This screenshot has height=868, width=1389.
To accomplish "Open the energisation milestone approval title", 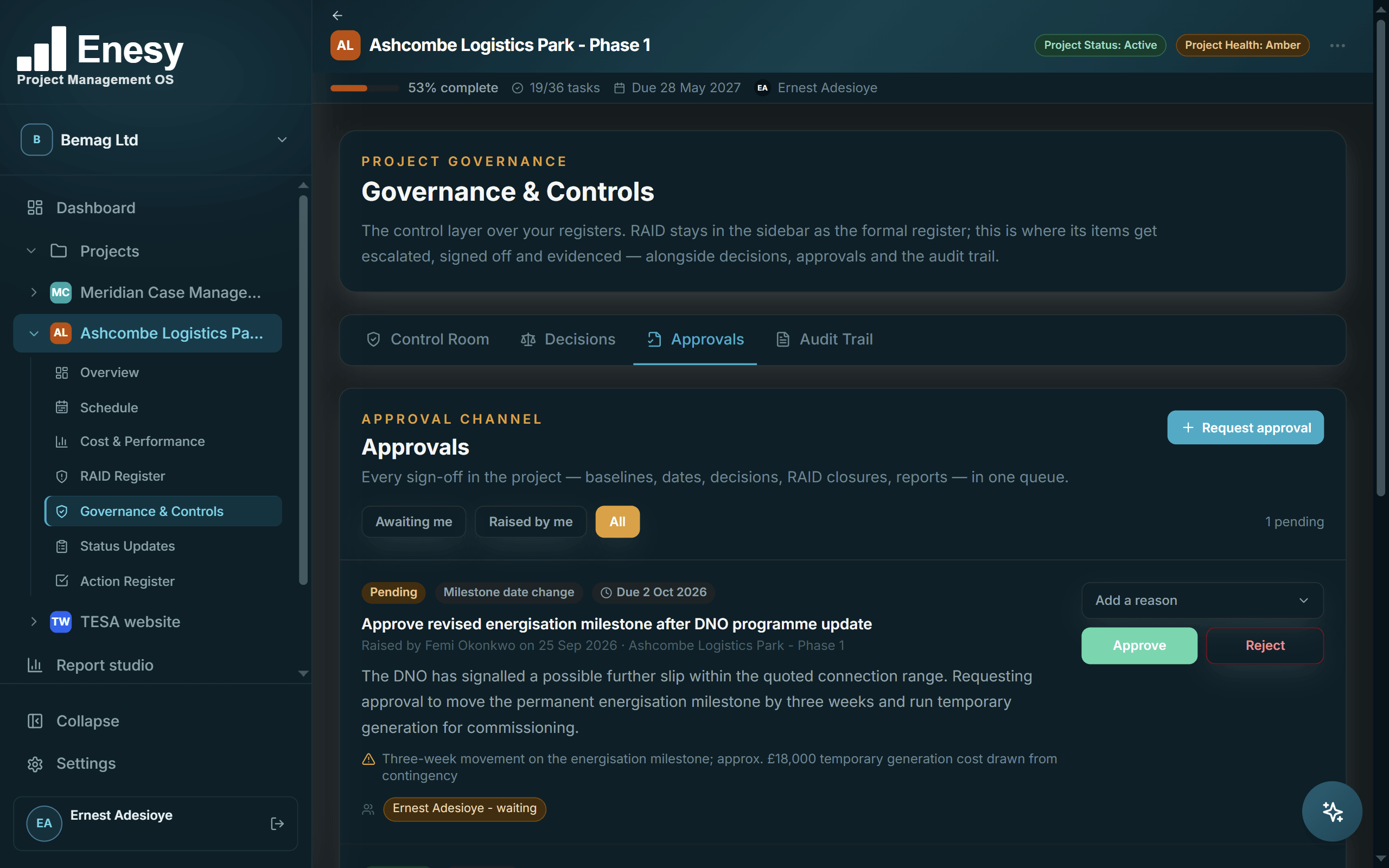I will [x=616, y=624].
